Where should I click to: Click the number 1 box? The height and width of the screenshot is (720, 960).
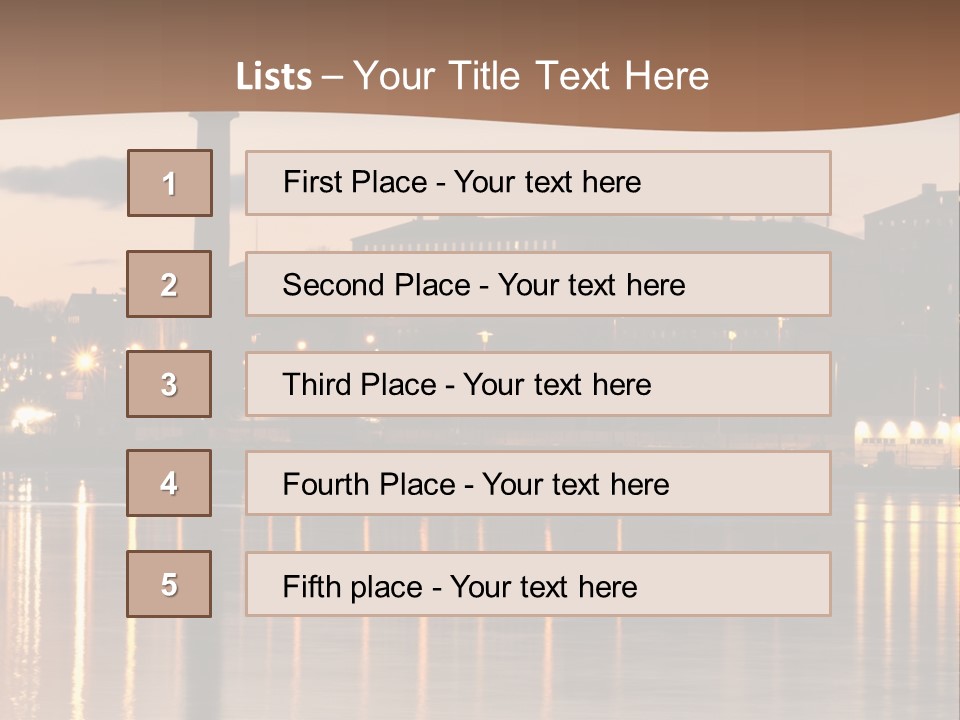point(170,183)
